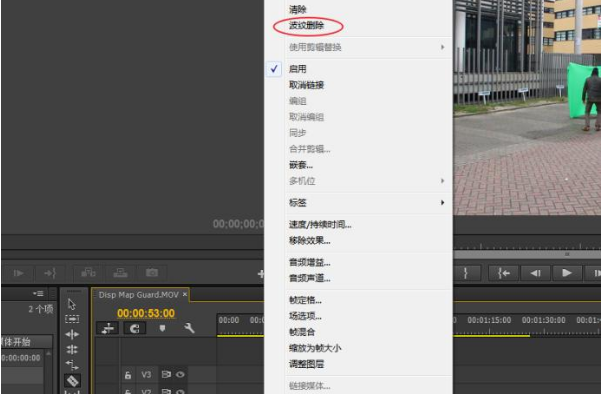Image resolution: width=602 pixels, height=394 pixels.
Task: Switch to Disp Map Guard.MOV sequence tab
Action: coord(138,295)
